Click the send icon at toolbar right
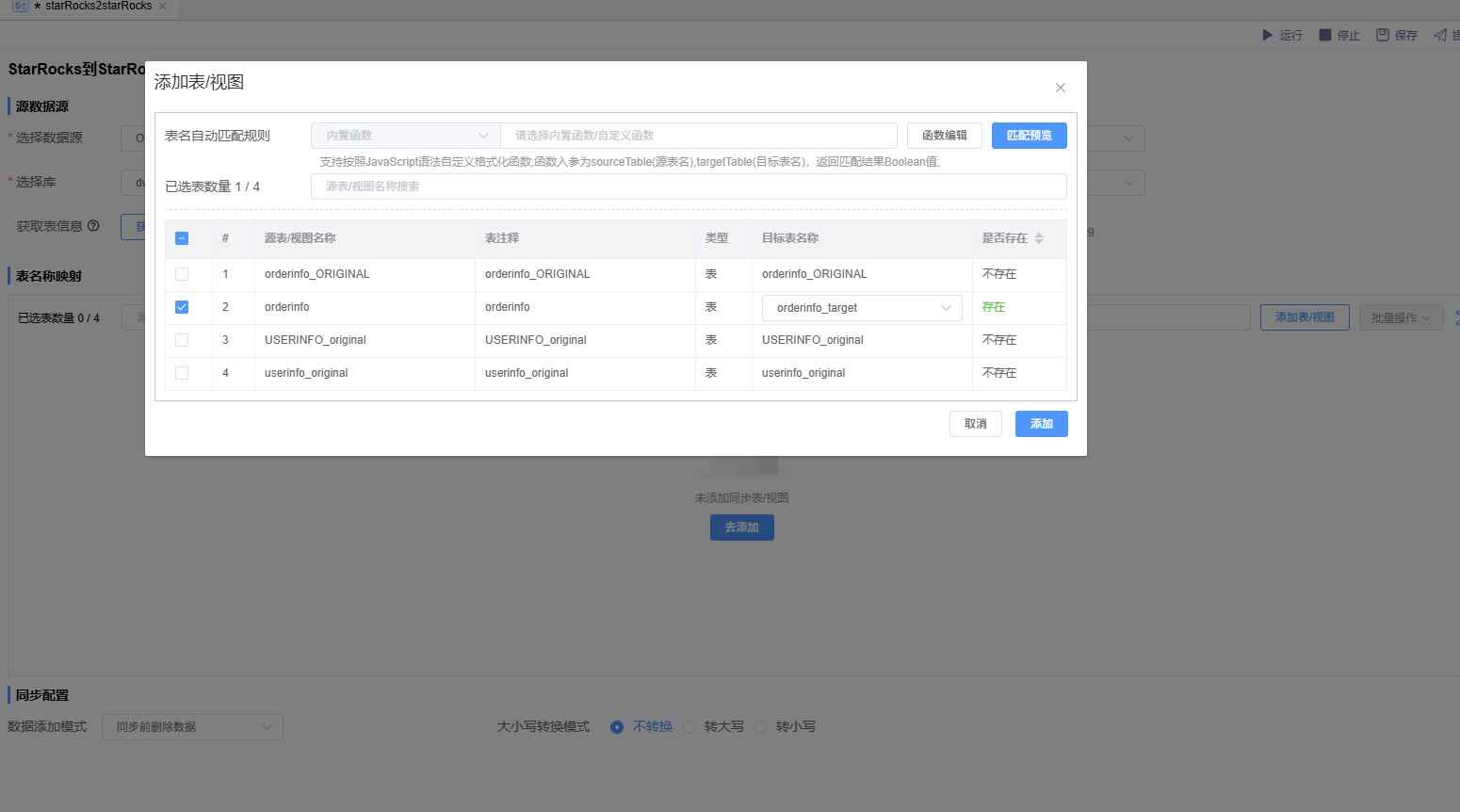This screenshot has height=812, width=1460. pyautogui.click(x=1439, y=35)
